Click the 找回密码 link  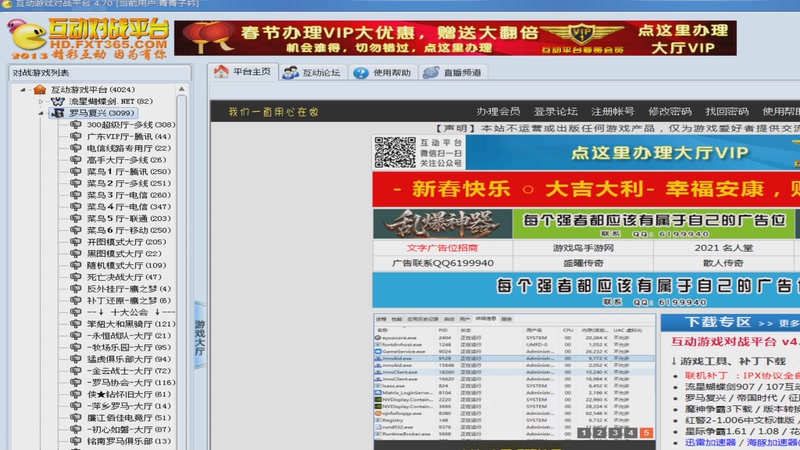point(727,112)
